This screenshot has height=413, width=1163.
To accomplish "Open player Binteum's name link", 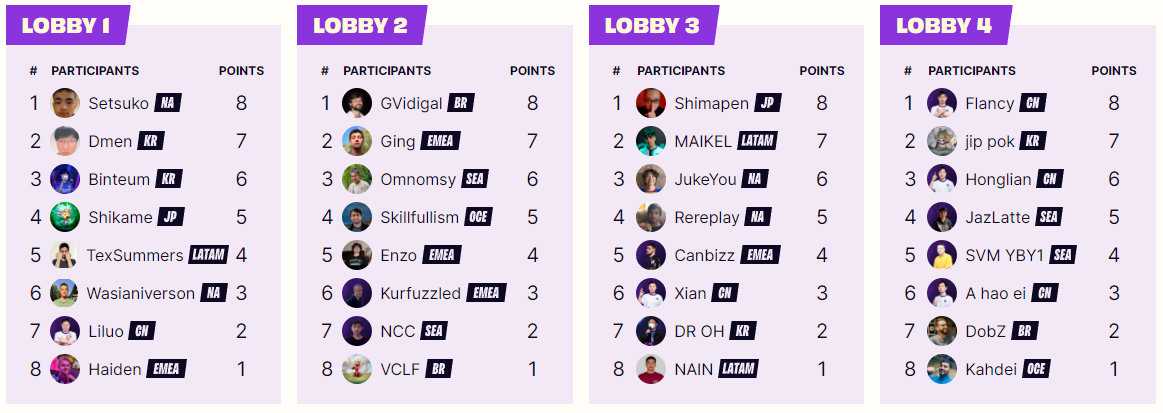I will pos(119,179).
